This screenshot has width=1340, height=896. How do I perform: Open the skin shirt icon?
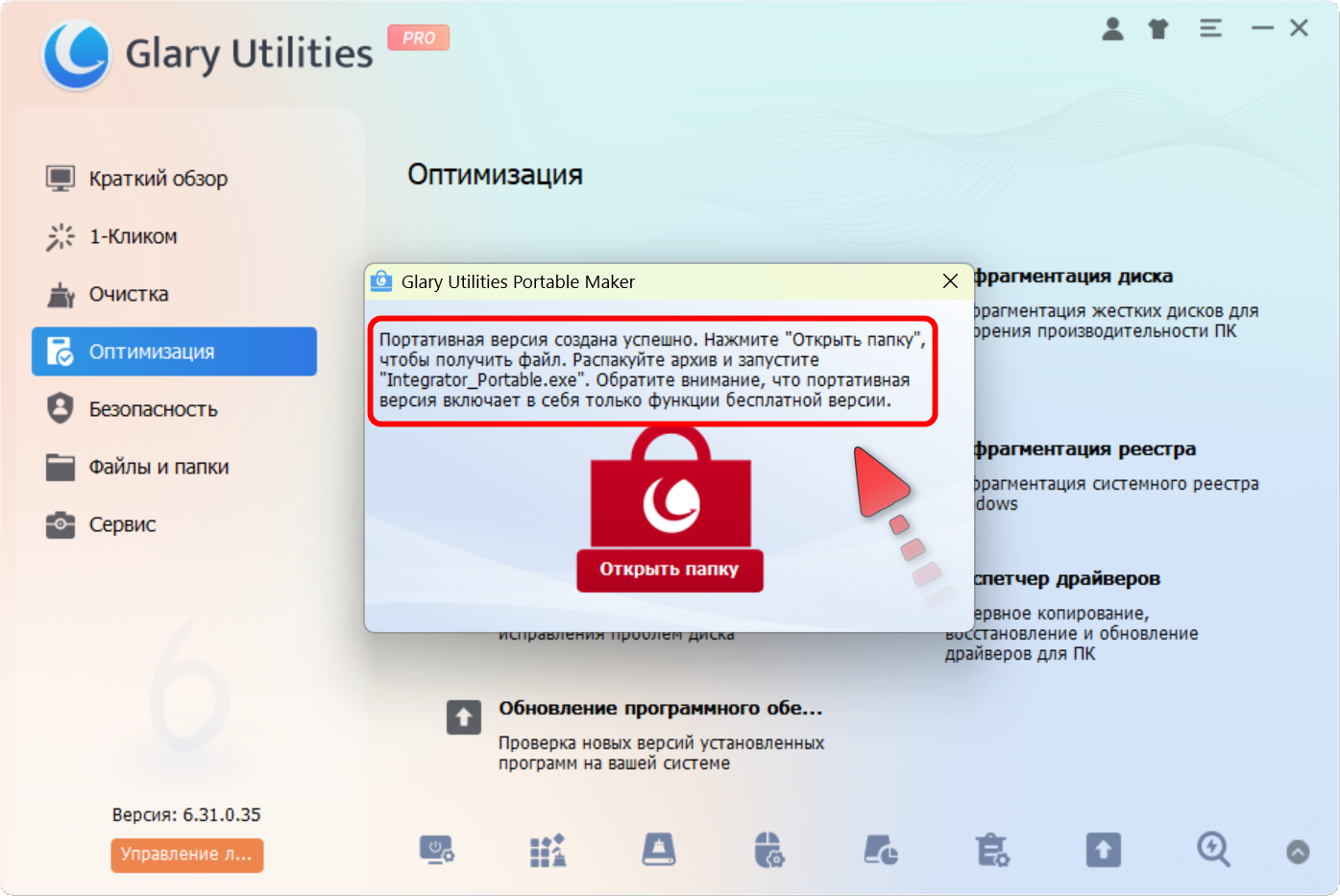click(1158, 29)
